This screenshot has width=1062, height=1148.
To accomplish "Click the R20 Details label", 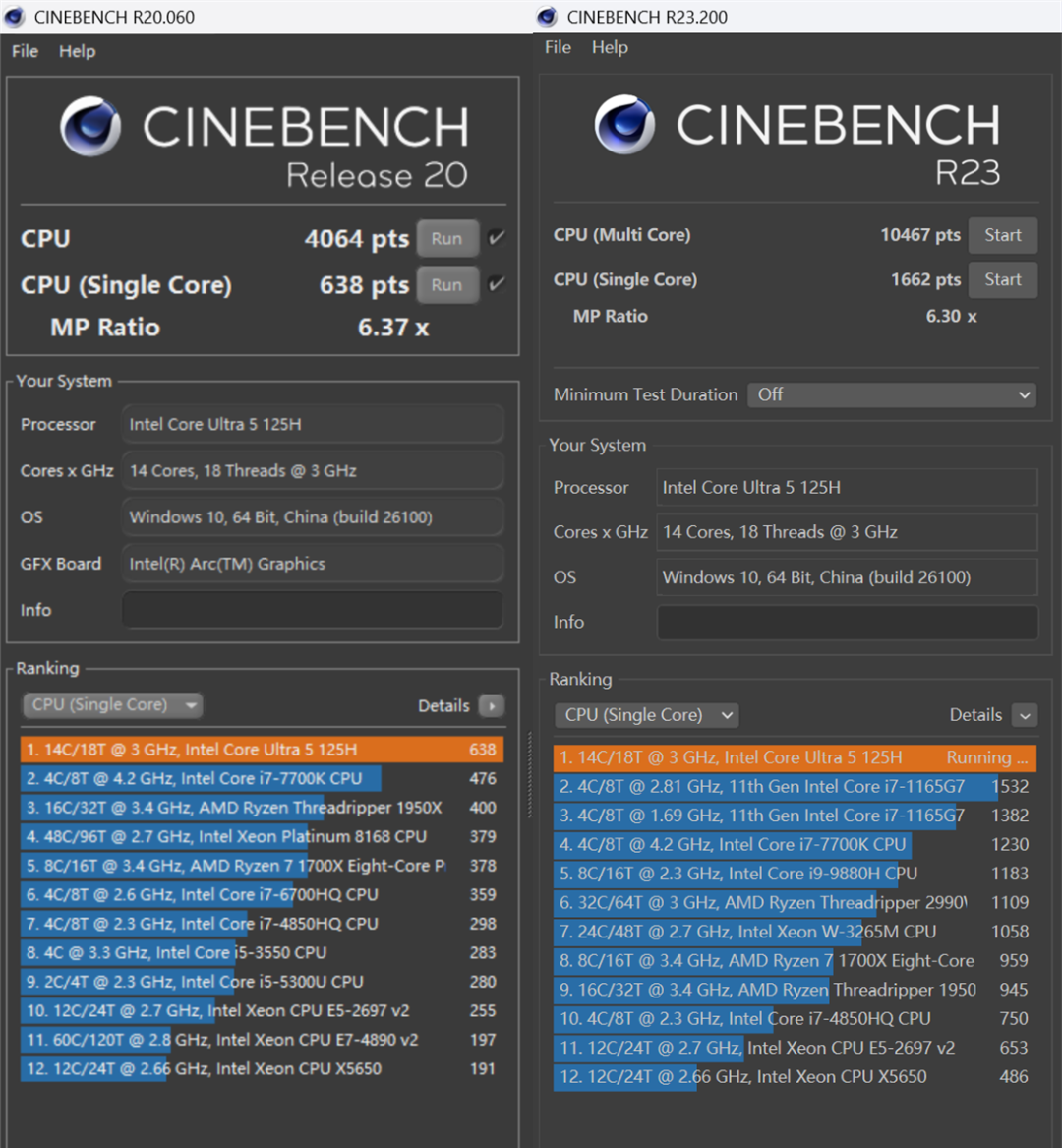I will click(x=443, y=705).
